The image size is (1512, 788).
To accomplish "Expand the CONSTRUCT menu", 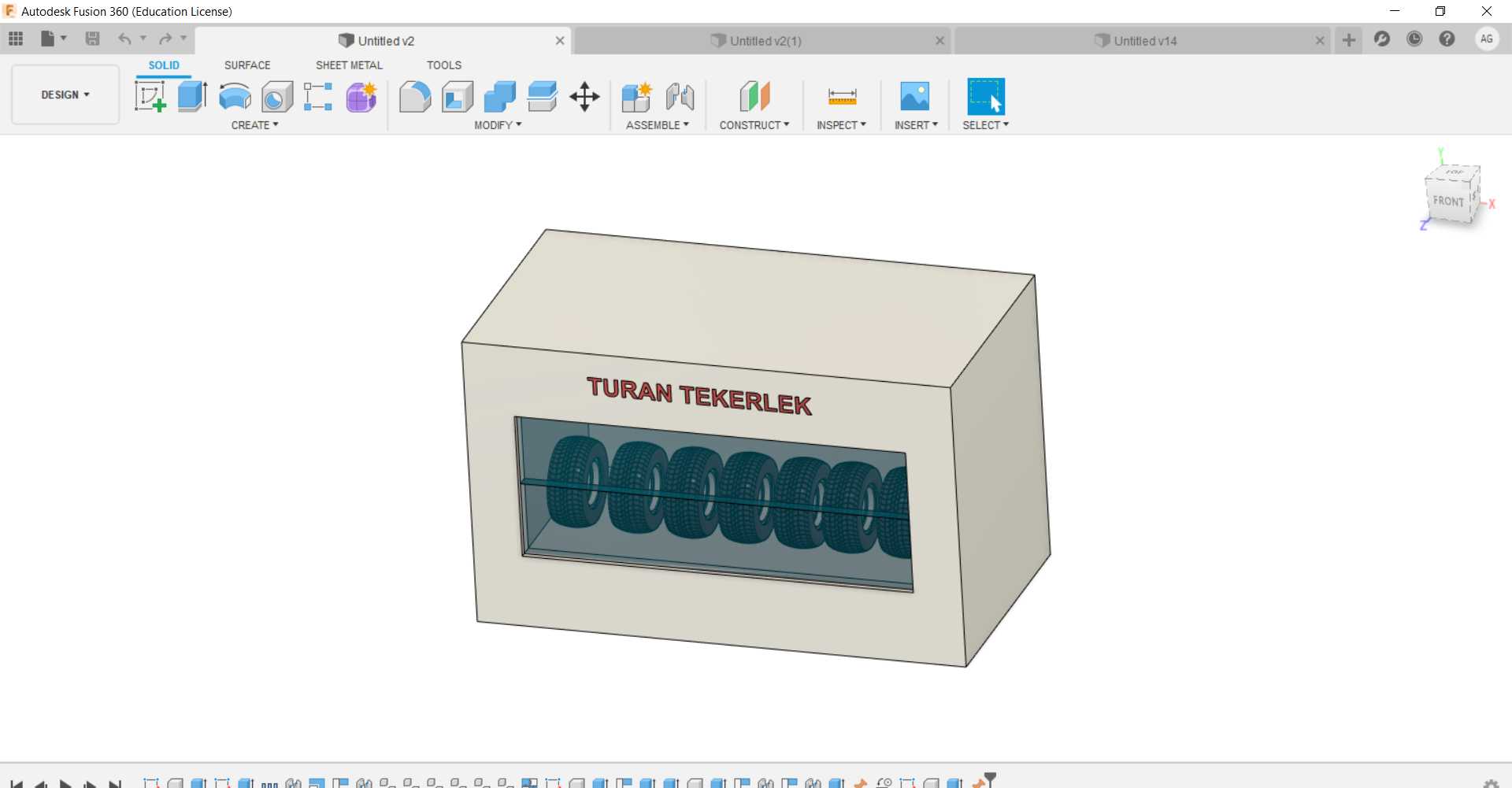I will pyautogui.click(x=754, y=125).
